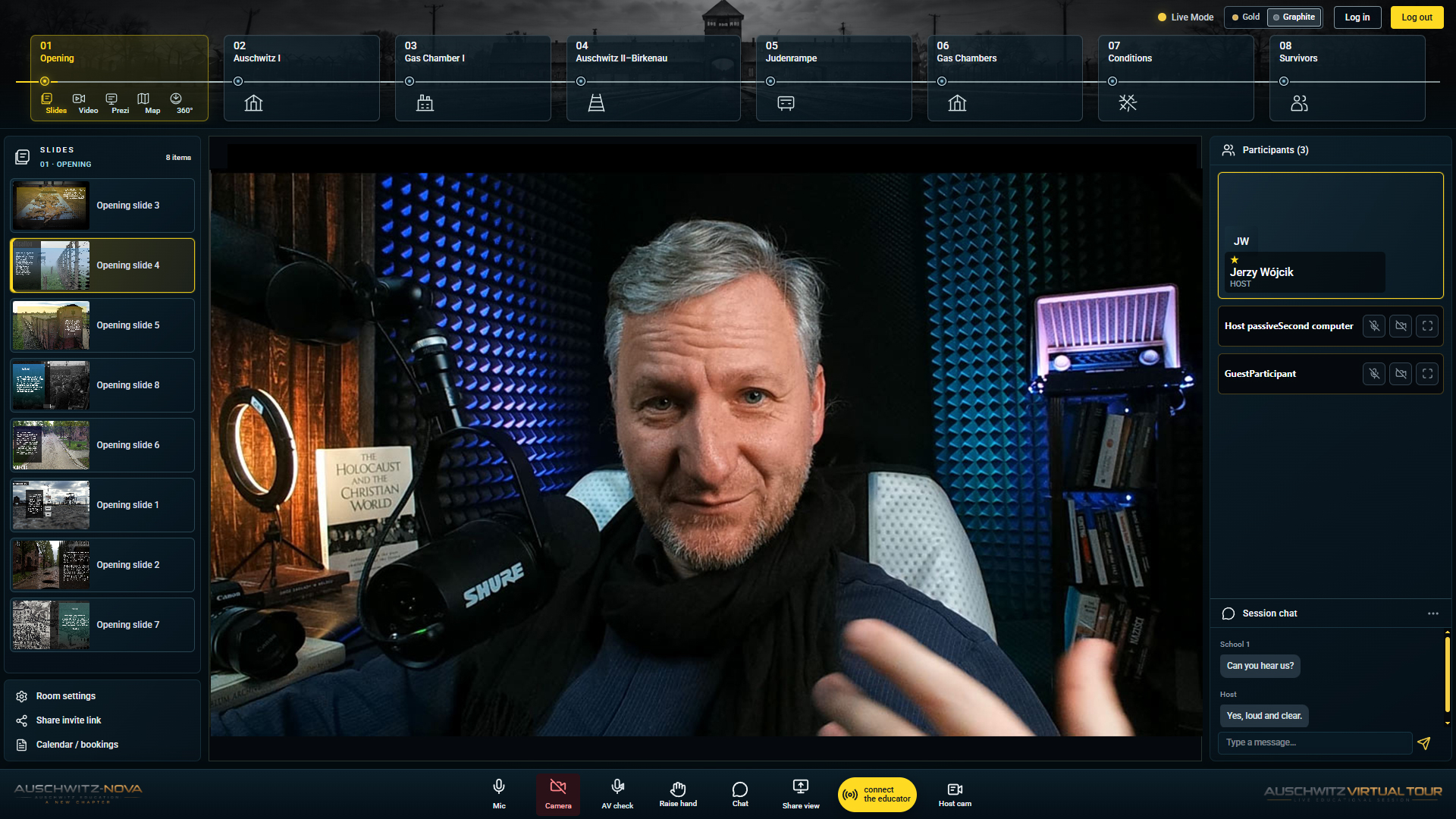This screenshot has height=819, width=1456.
Task: Expand Host passiveSecond computer to fullscreen
Action: [x=1427, y=326]
